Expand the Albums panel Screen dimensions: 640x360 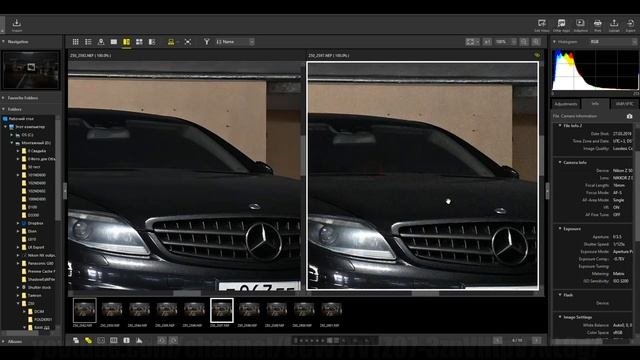4,341
